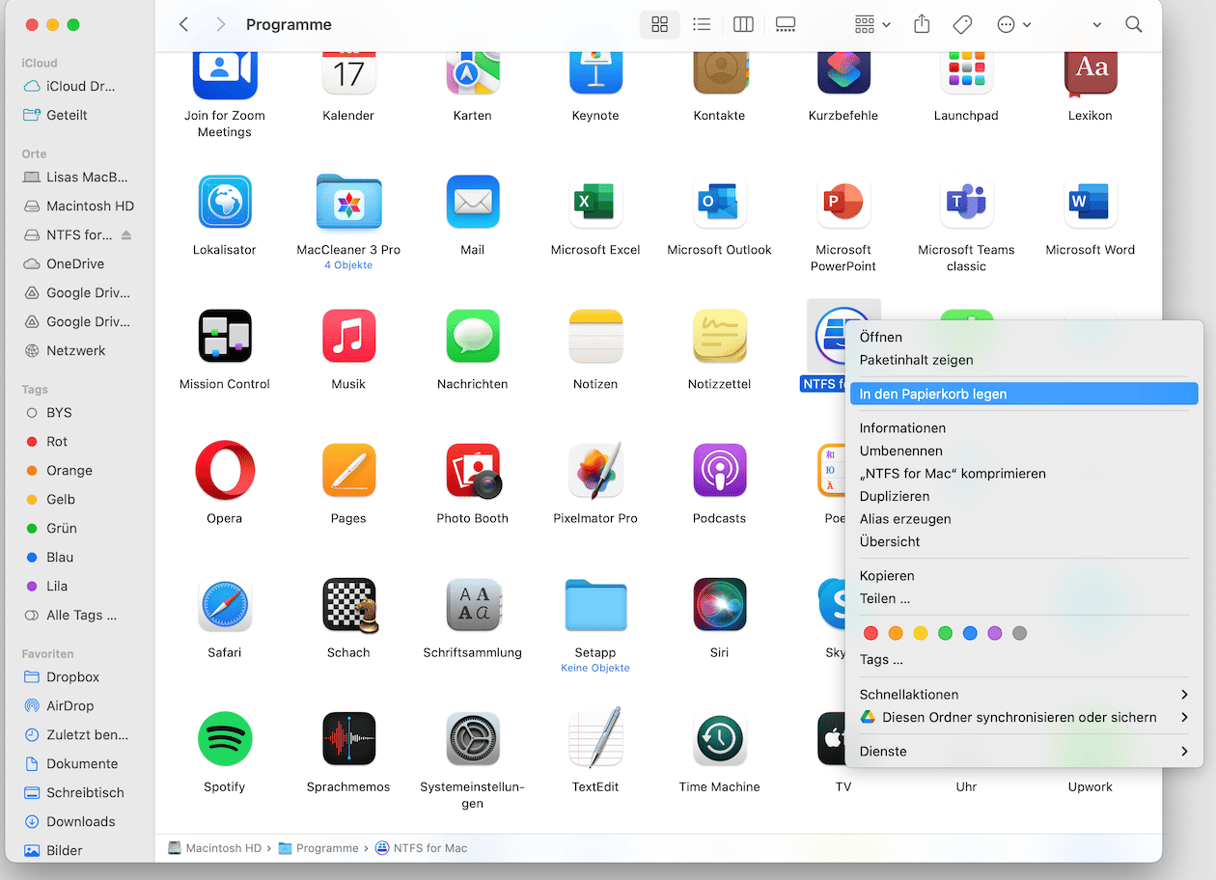
Task: Select the Microsoft PowerPoint app icon
Action: (x=843, y=203)
